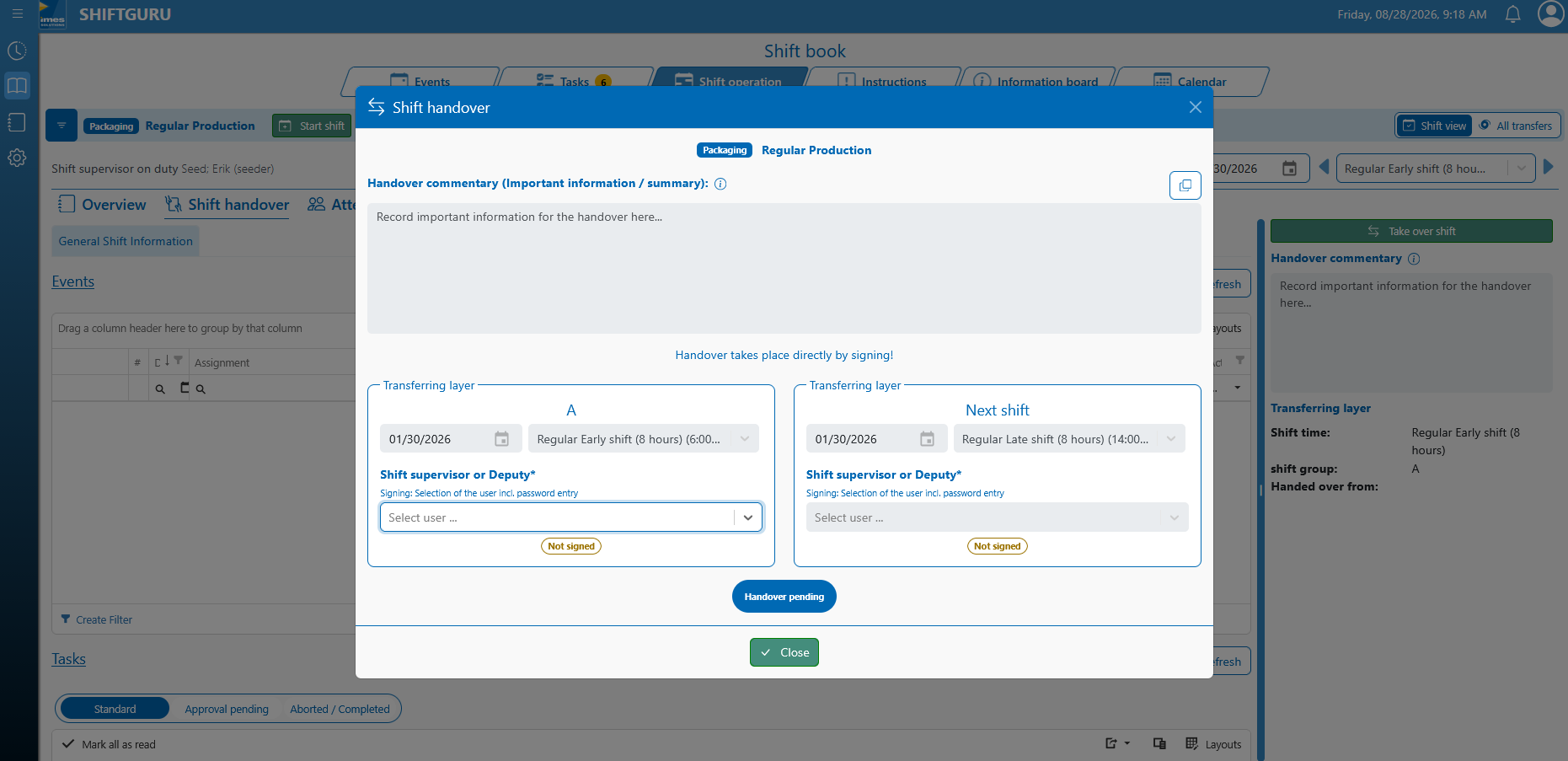Screen dimensions: 1568x761
Task: Open Layouts in tasks toolbar
Action: pyautogui.click(x=1213, y=744)
